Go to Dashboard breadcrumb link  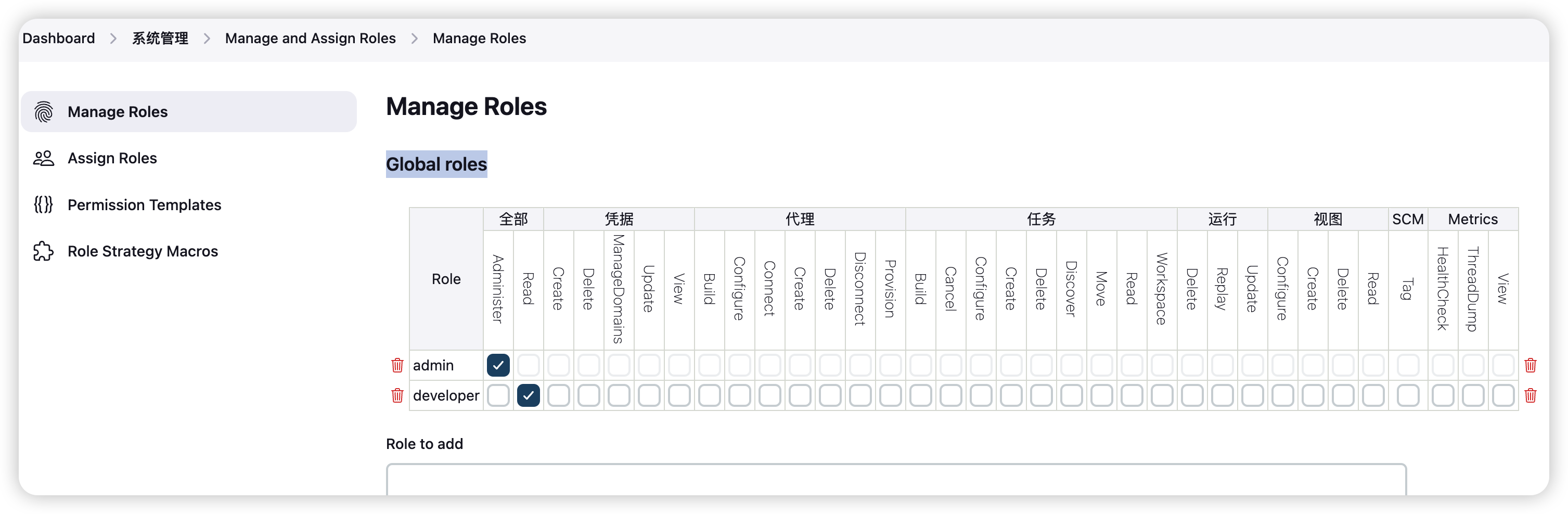click(58, 38)
